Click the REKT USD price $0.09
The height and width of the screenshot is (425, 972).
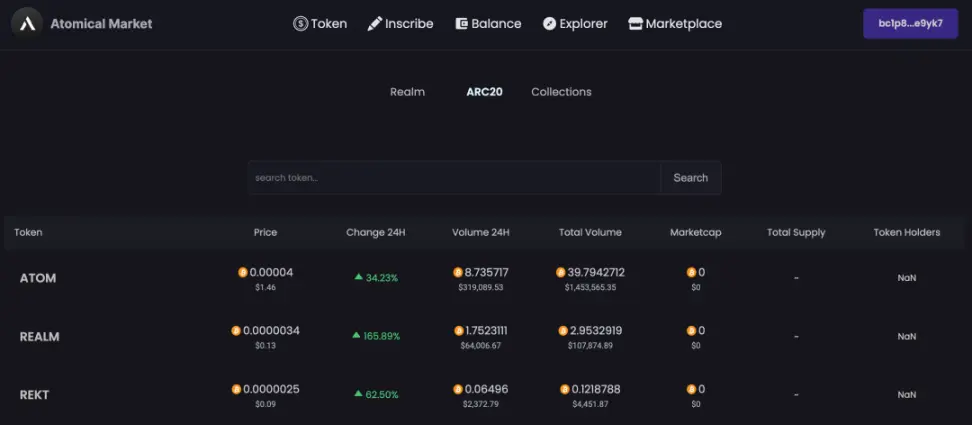(265, 404)
